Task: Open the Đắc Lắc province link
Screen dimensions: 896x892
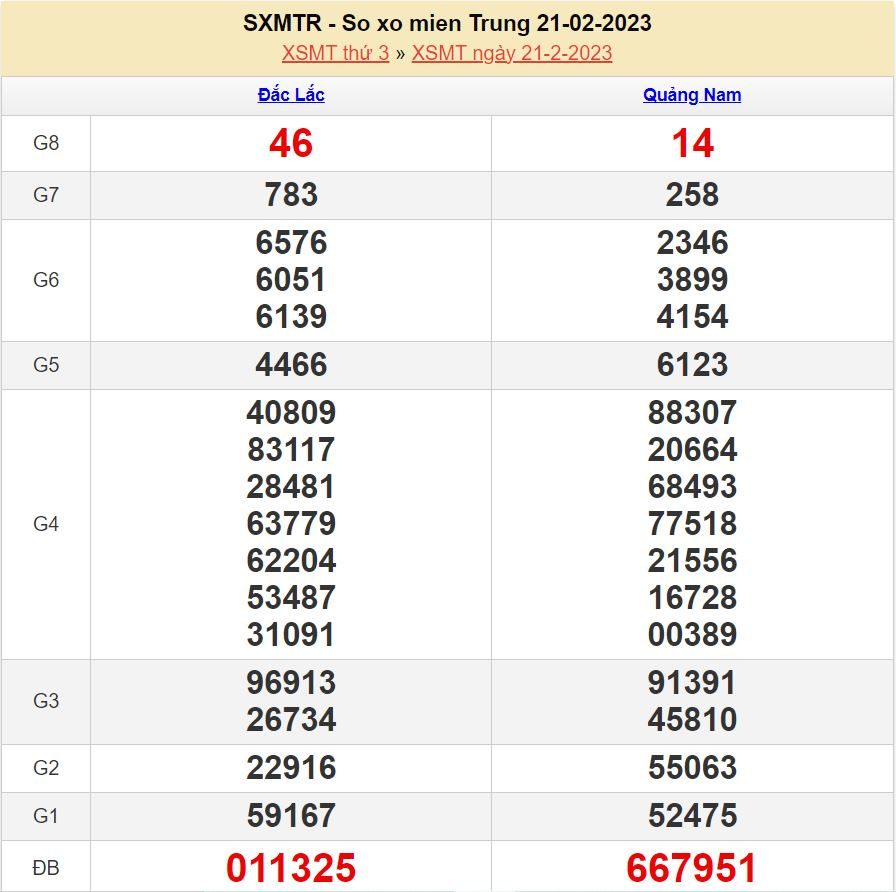Action: [291, 95]
